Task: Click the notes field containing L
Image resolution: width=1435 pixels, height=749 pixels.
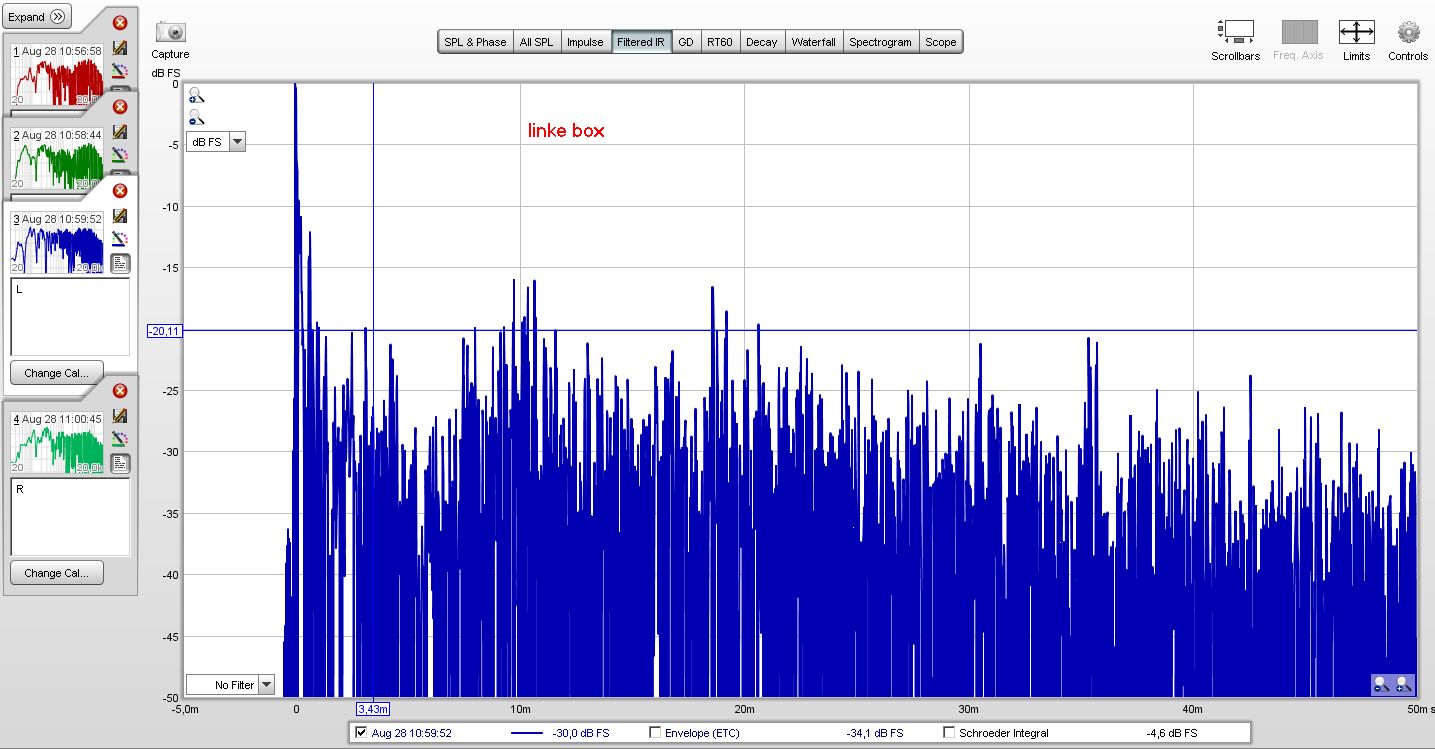Action: point(70,316)
